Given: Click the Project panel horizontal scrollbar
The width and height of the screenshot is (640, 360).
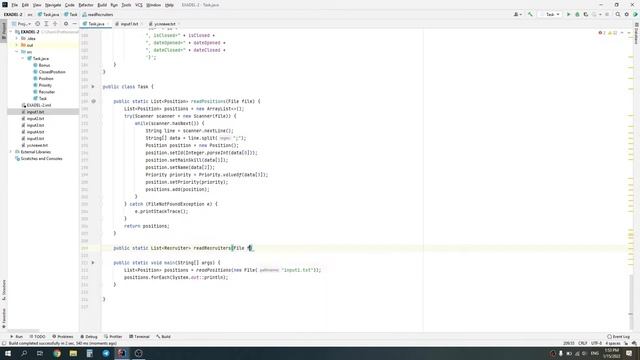Looking at the screenshot, I should [24, 331].
